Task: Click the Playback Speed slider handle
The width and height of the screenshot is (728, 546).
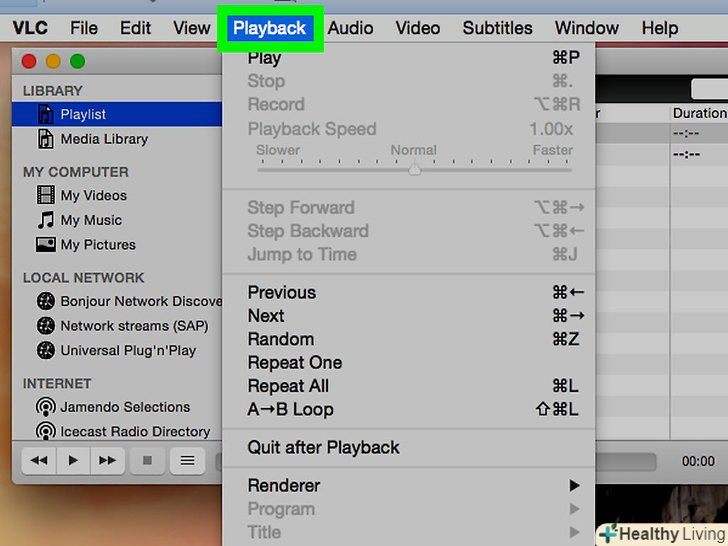Action: [x=415, y=169]
